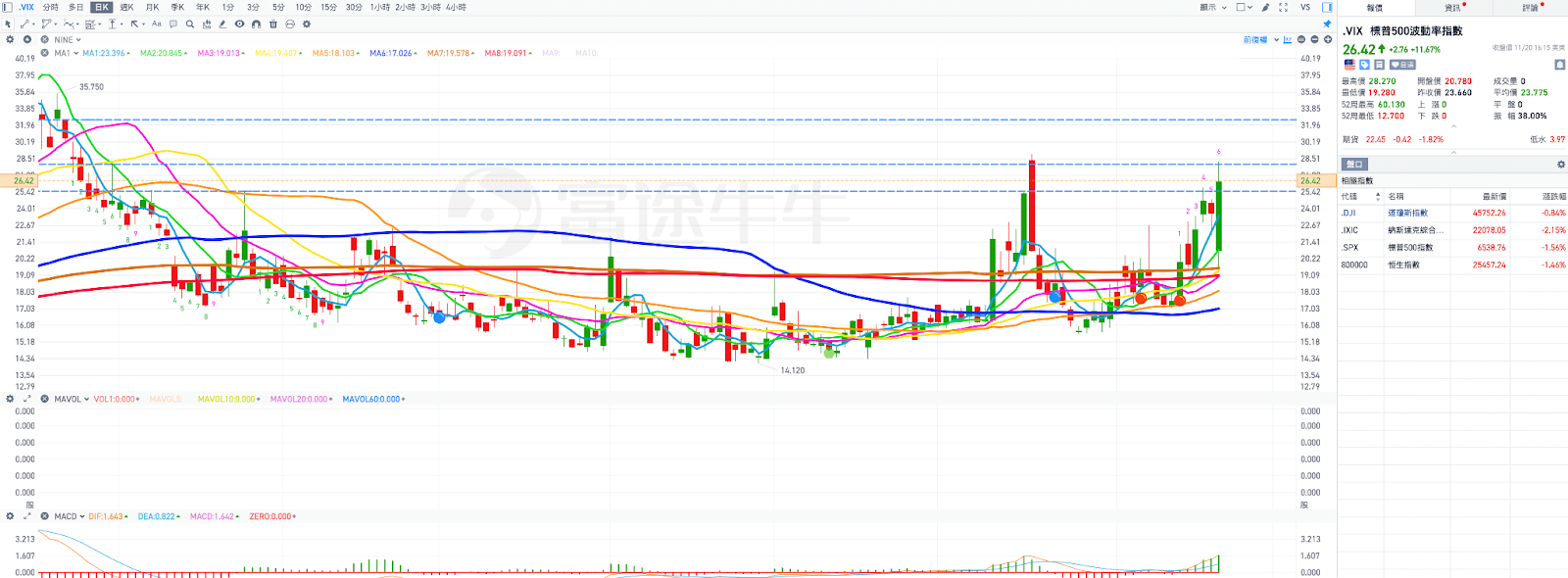Select the polyline channel drawing tool

pyautogui.click(x=48, y=24)
